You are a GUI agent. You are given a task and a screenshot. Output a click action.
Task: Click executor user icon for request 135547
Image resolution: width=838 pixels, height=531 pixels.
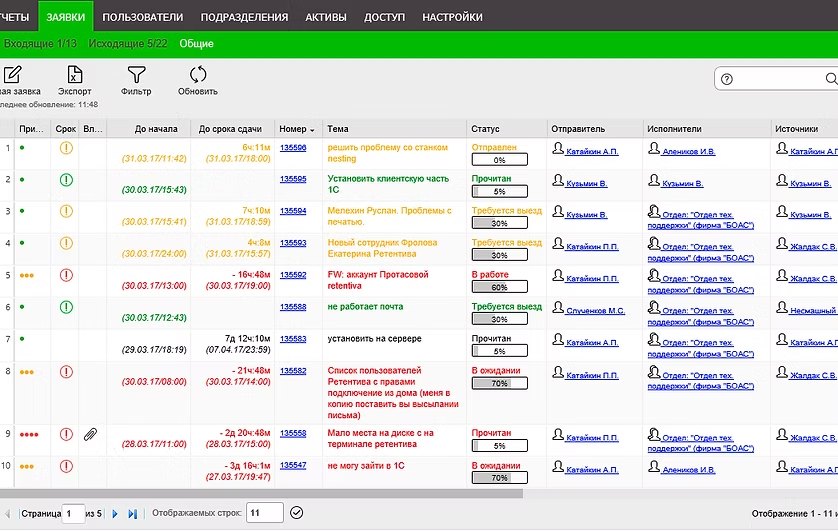pyautogui.click(x=654, y=466)
